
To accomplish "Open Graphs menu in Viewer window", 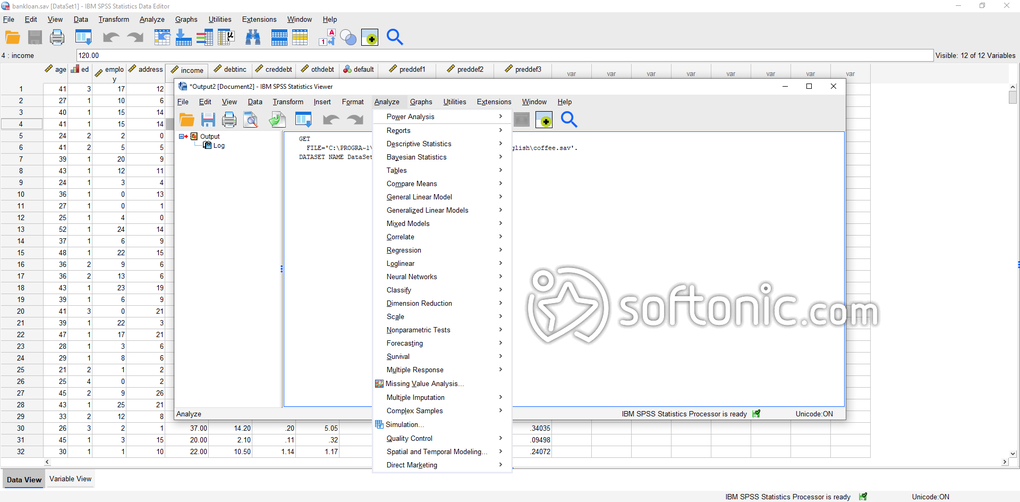I will [421, 102].
